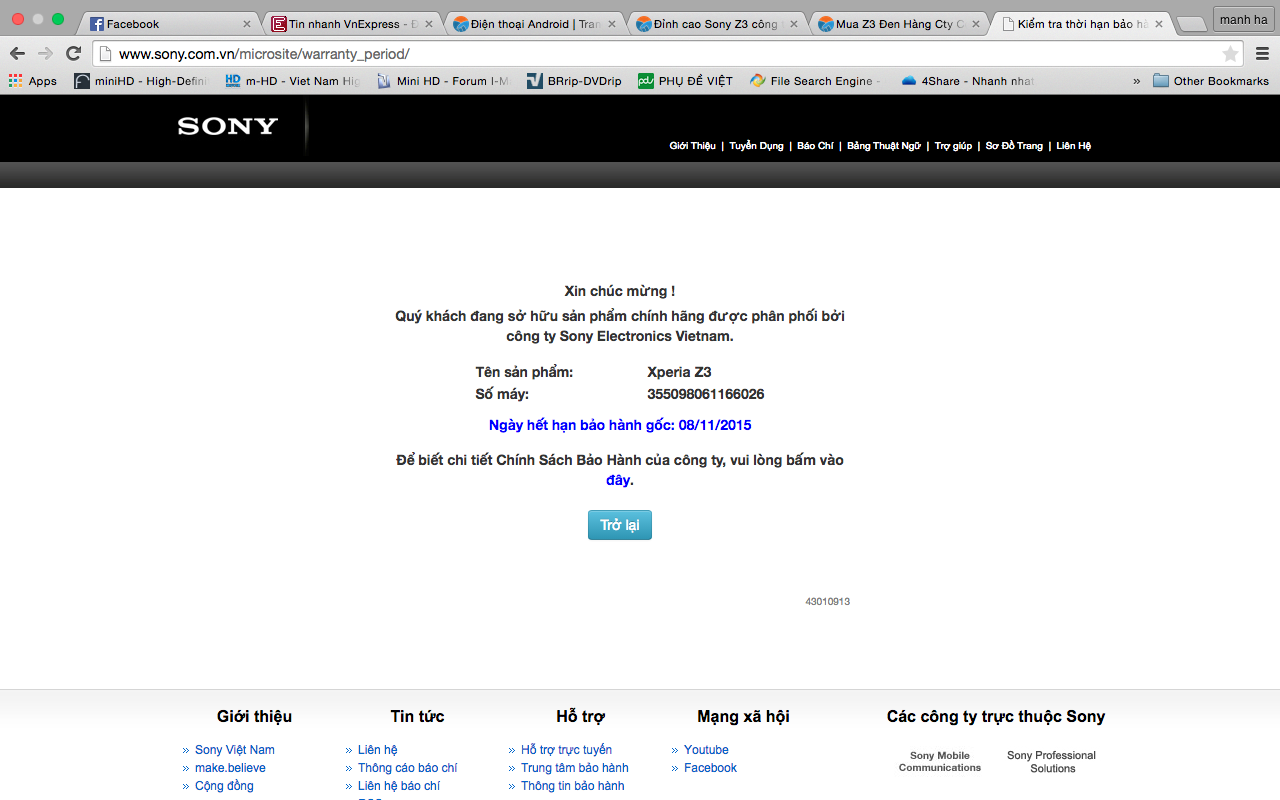Open the 4Share bookmark

(x=967, y=81)
